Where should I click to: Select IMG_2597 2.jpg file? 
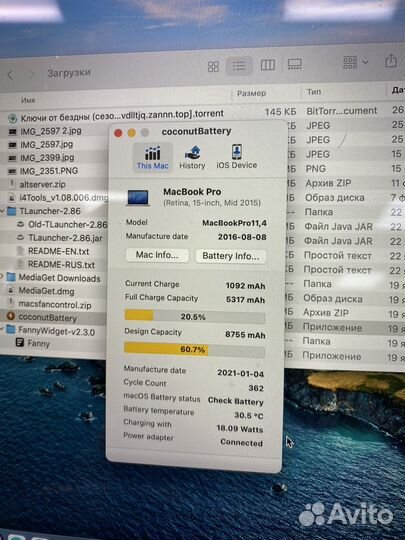pyautogui.click(x=51, y=131)
